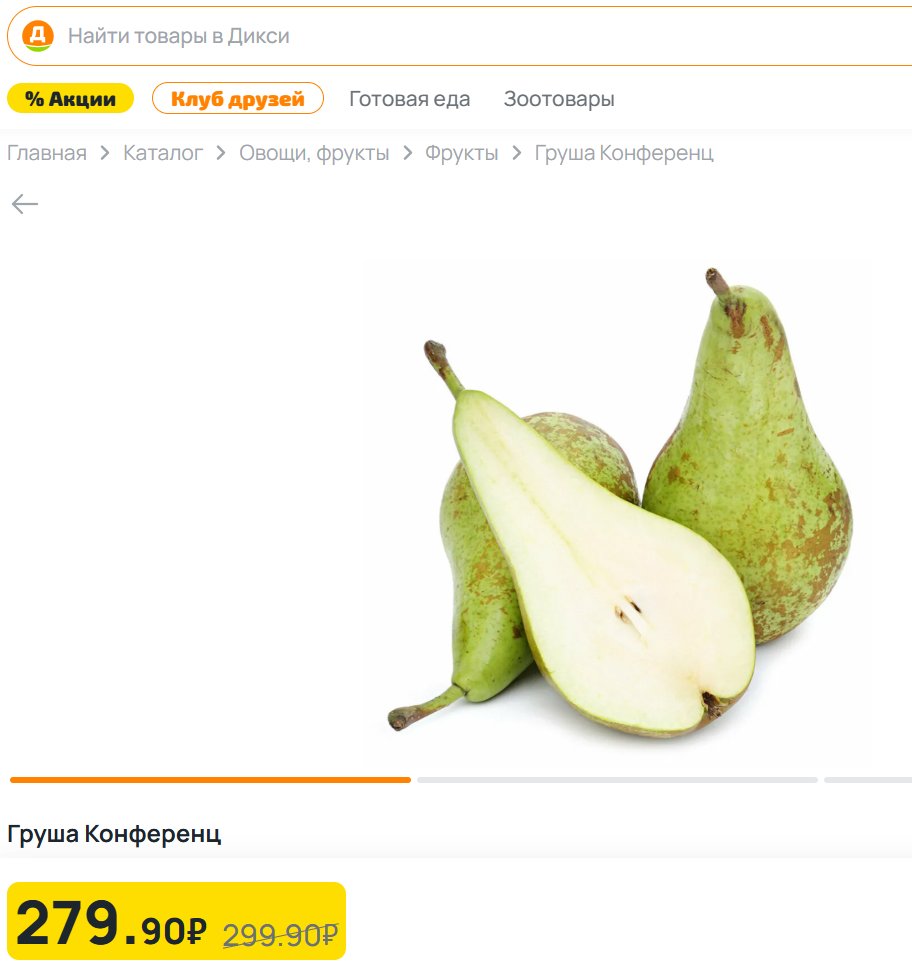Click the yellow 279.90₽ price badge

tap(177, 921)
